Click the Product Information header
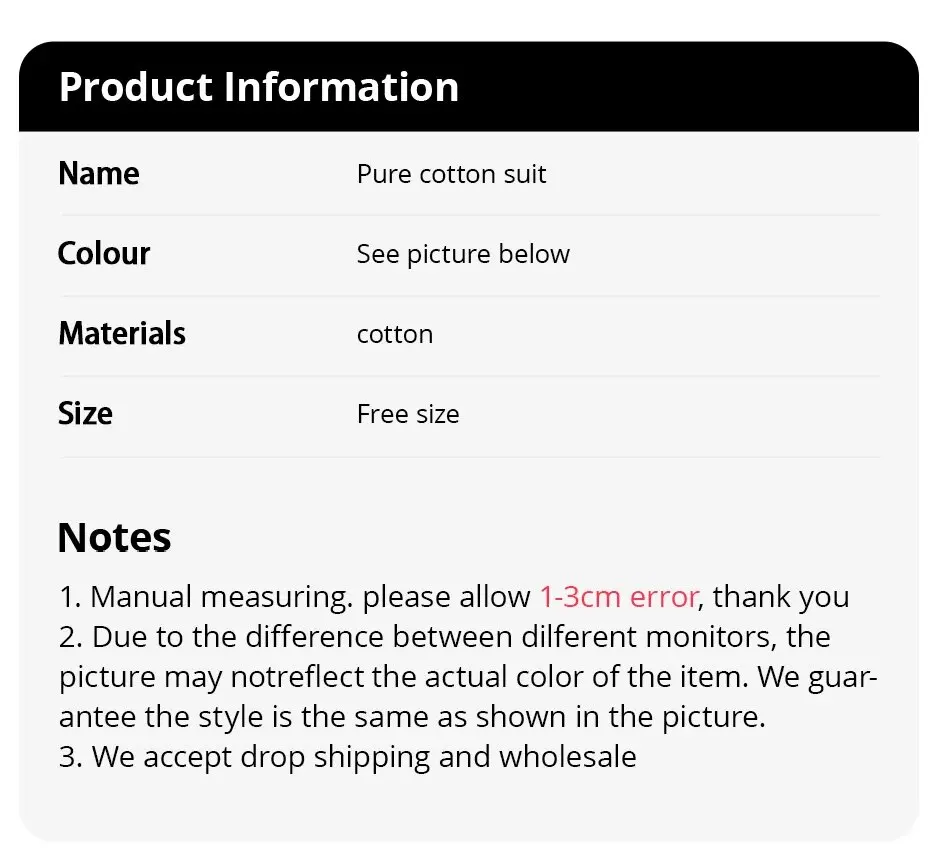The width and height of the screenshot is (940, 850). [x=258, y=87]
